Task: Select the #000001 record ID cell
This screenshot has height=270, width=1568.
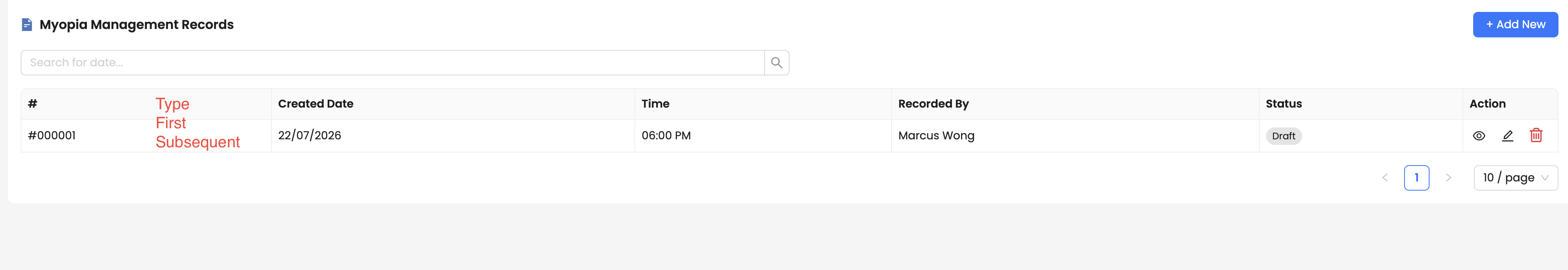Action: coord(52,135)
